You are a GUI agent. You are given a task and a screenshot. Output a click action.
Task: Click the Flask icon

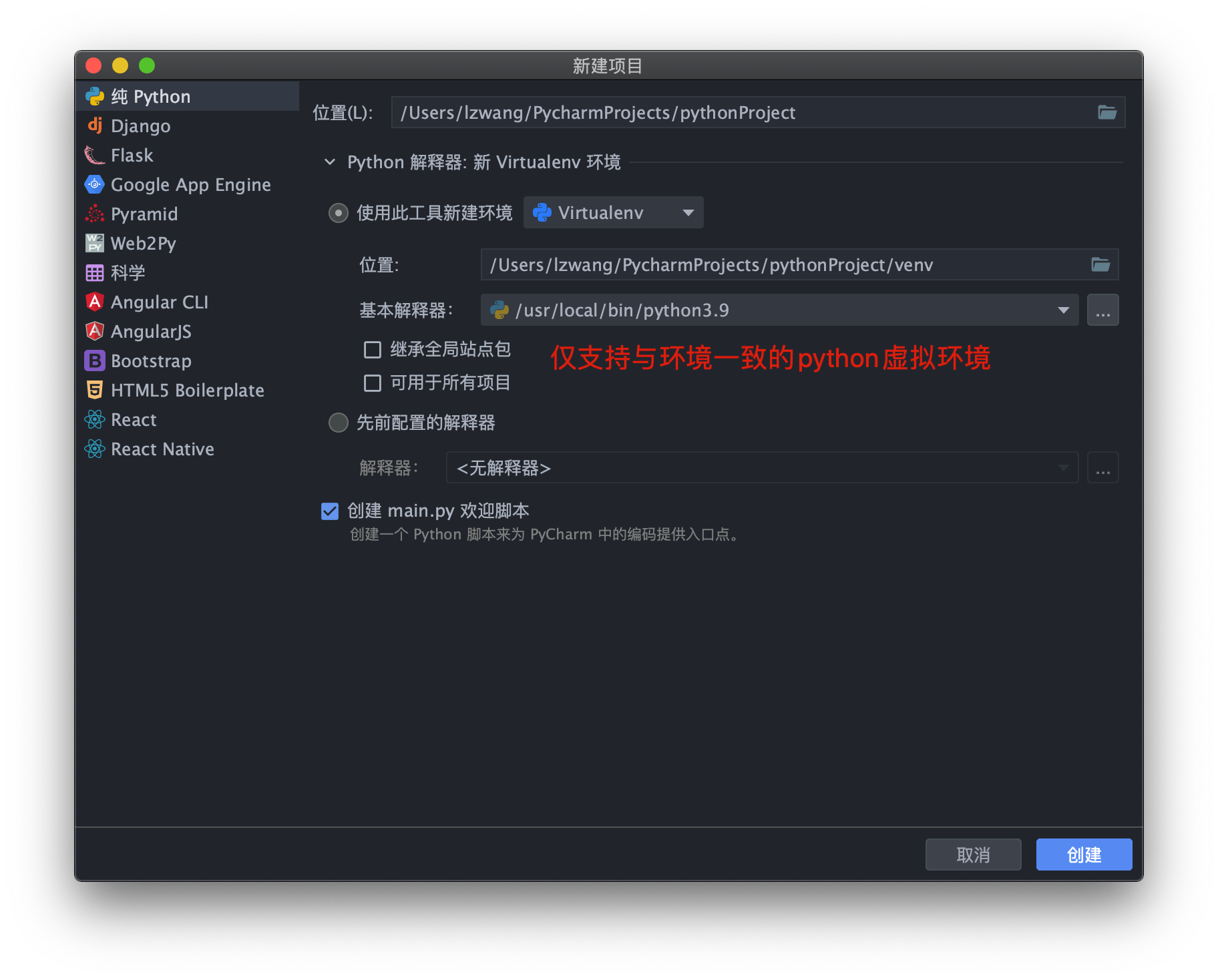95,156
